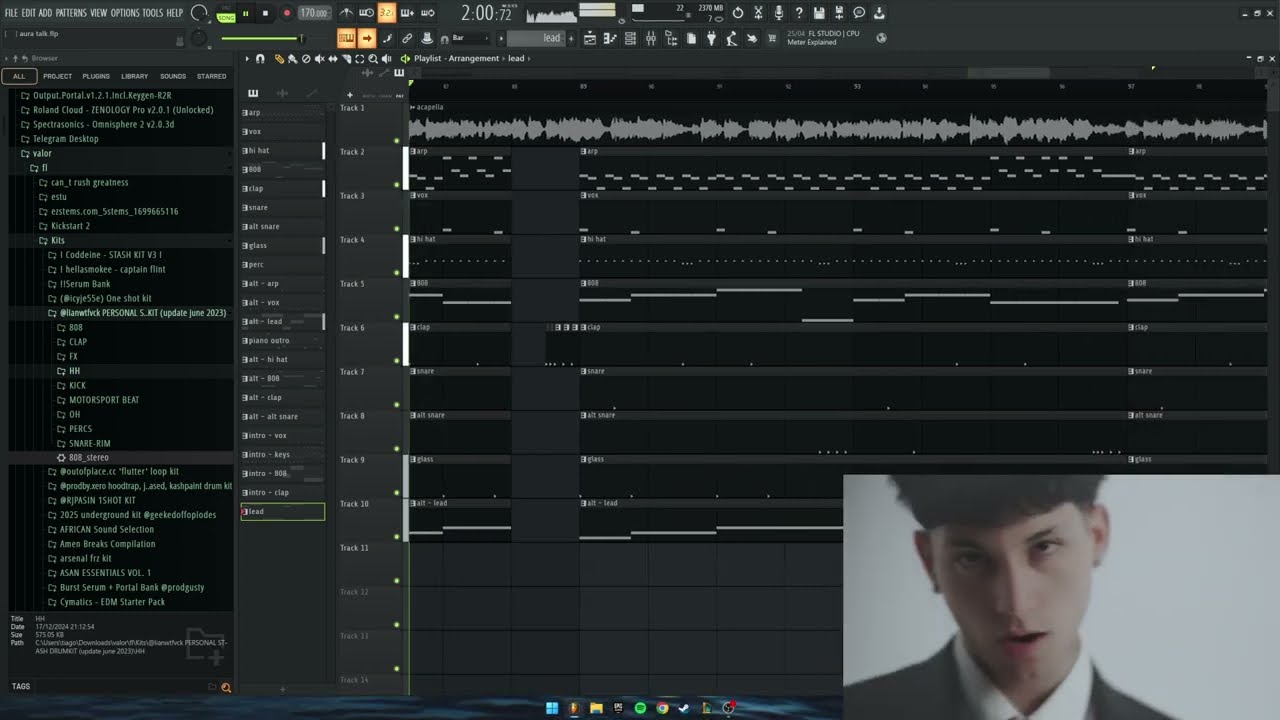The image size is (1280, 720).
Task: Switch to the STARRED browser tab
Action: [211, 76]
